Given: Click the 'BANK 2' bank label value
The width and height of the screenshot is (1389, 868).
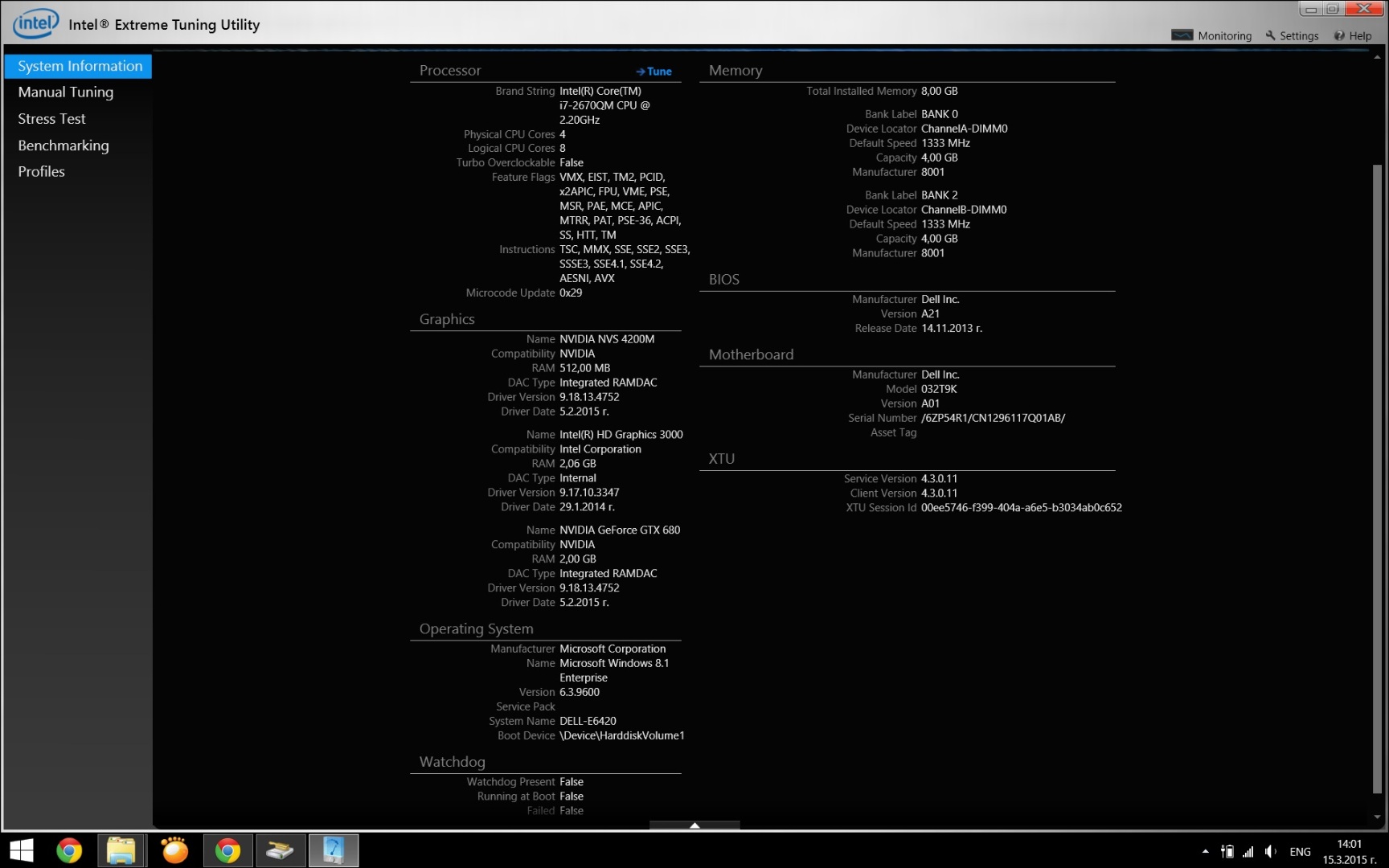Looking at the screenshot, I should click(x=939, y=195).
